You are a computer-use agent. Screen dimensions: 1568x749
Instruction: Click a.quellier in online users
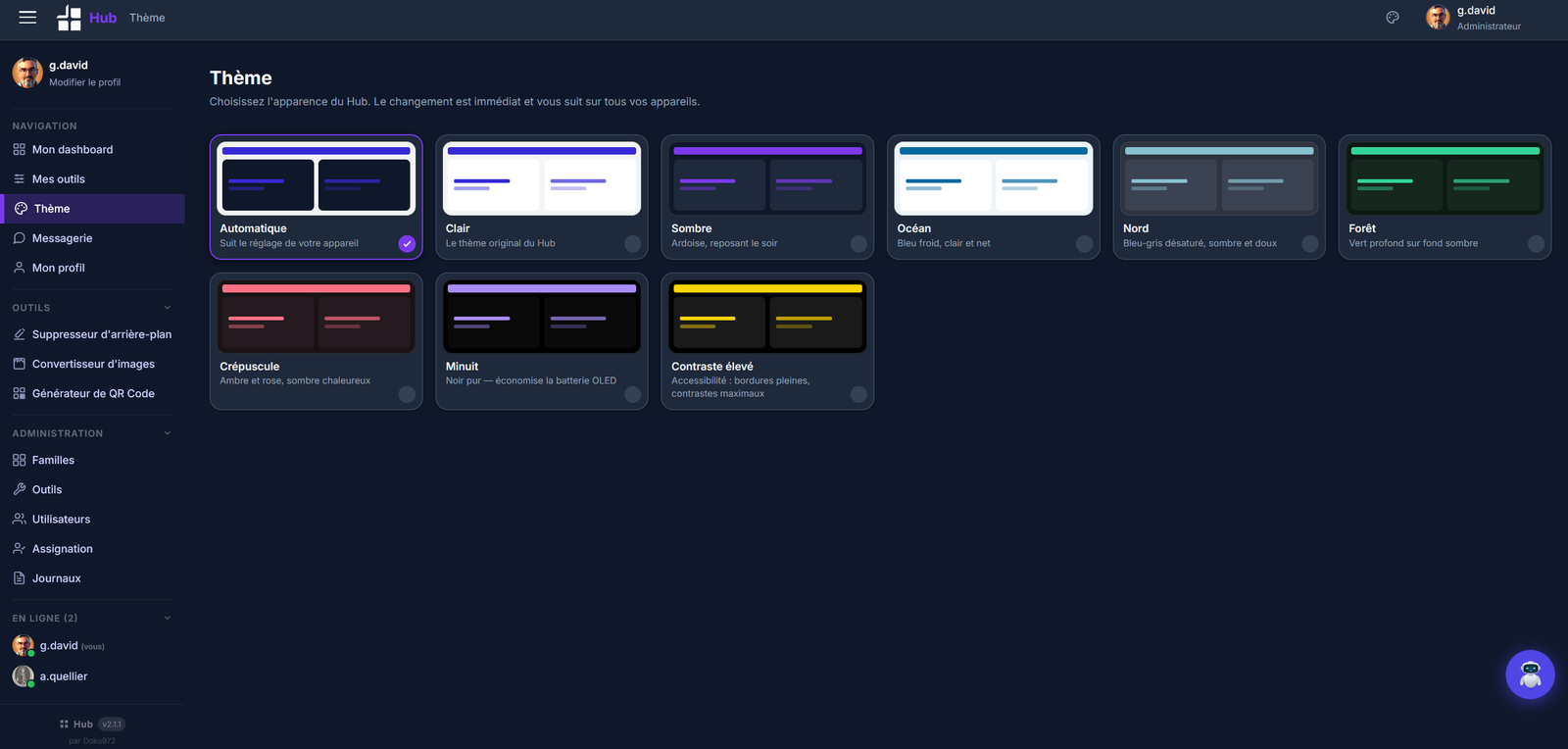point(64,676)
